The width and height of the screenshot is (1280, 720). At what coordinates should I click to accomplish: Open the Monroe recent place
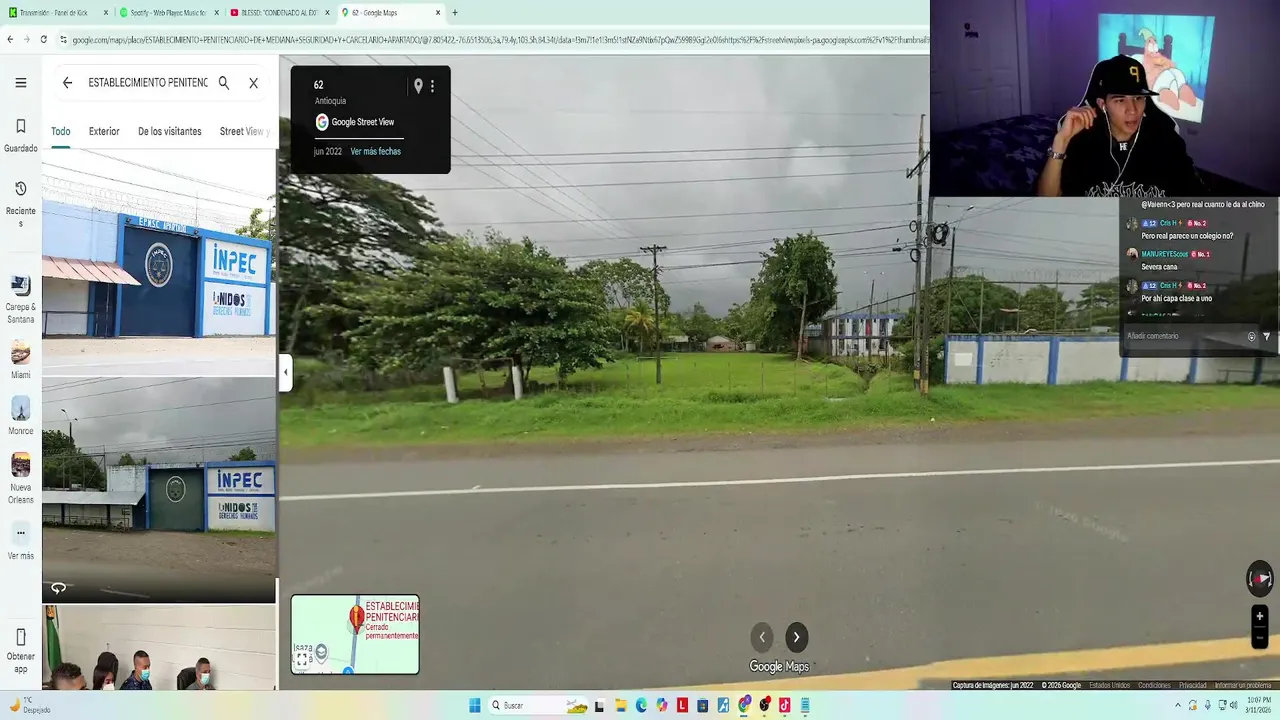[x=20, y=416]
